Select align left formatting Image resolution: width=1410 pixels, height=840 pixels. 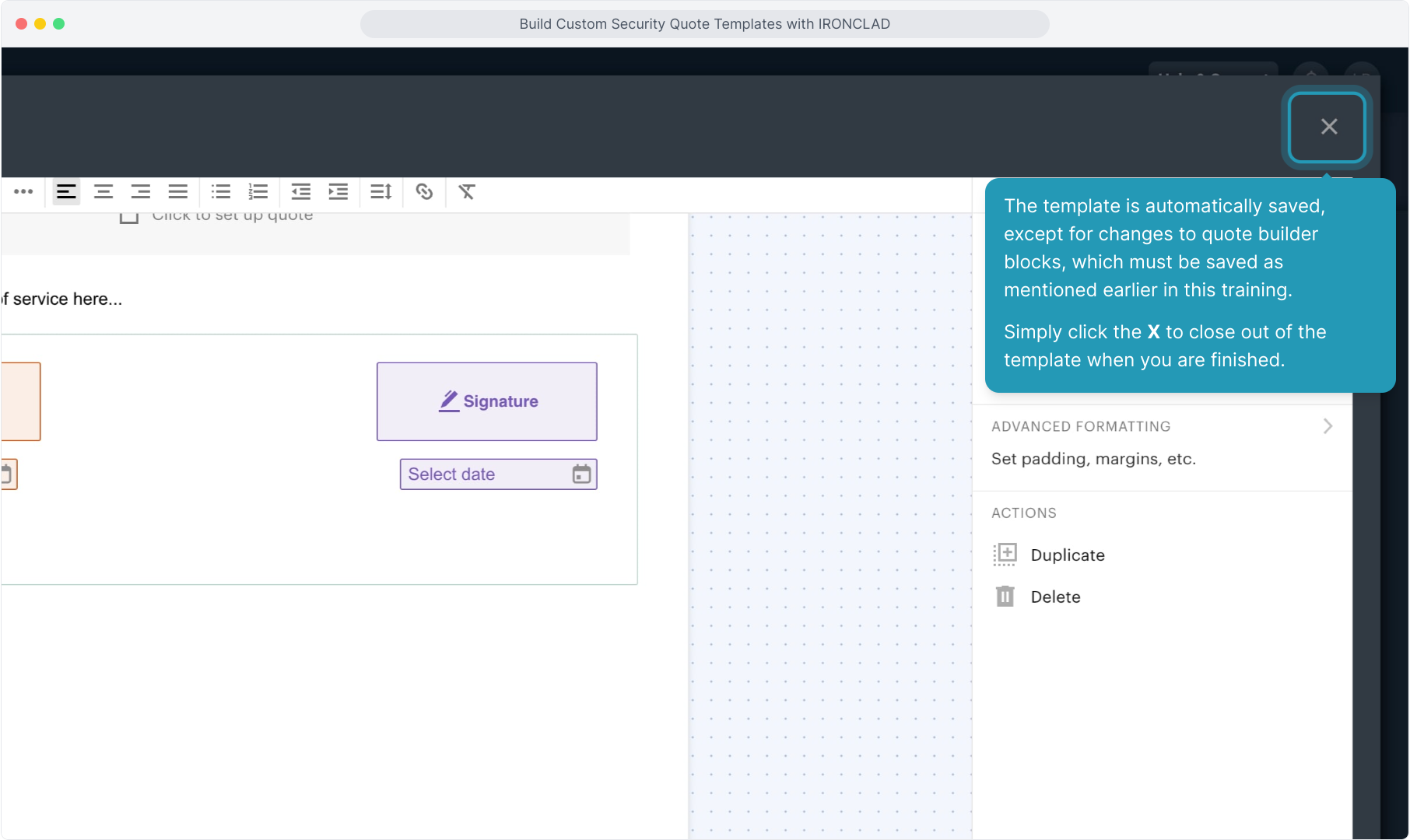(66, 191)
